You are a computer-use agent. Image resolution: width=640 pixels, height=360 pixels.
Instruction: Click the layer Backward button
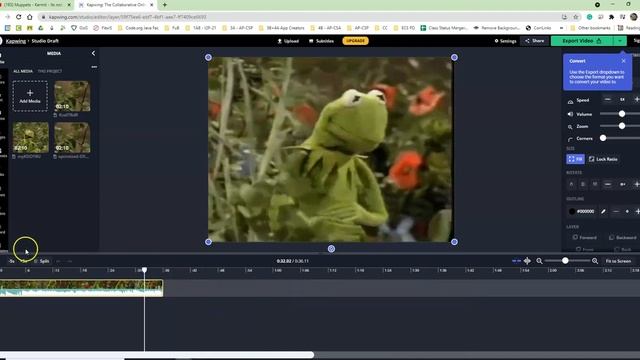(622, 237)
